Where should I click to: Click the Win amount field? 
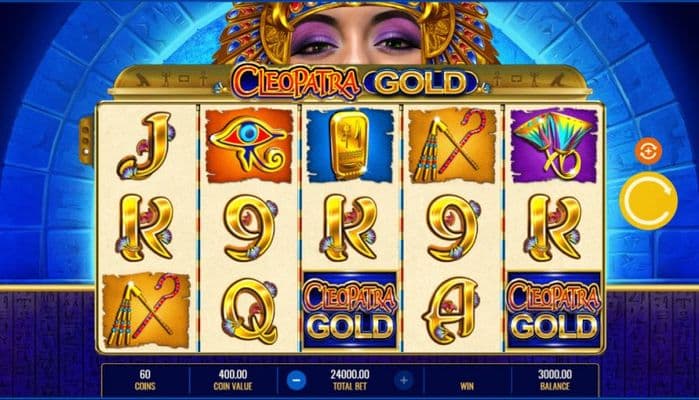pyautogui.click(x=467, y=380)
